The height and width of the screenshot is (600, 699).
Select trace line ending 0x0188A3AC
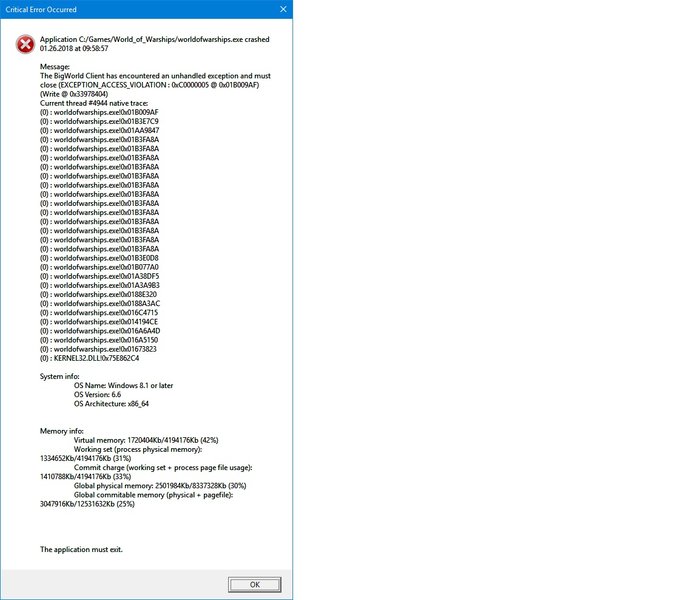[x=100, y=304]
